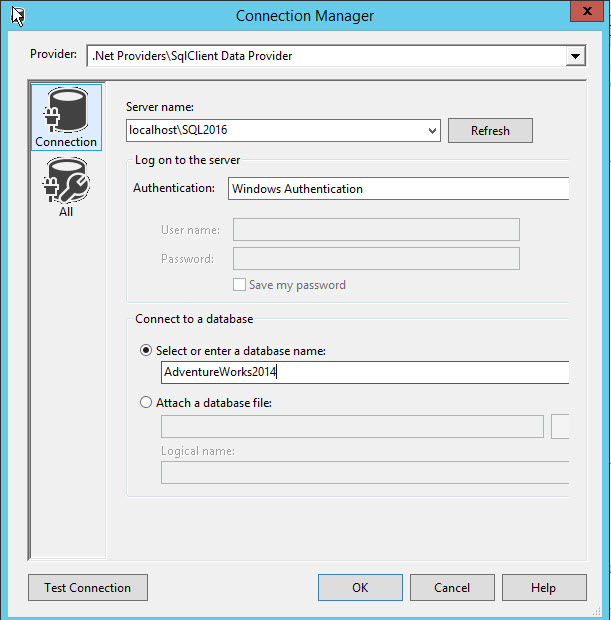Click the browse button beside database file field
Image resolution: width=611 pixels, height=620 pixels.
pos(560,426)
